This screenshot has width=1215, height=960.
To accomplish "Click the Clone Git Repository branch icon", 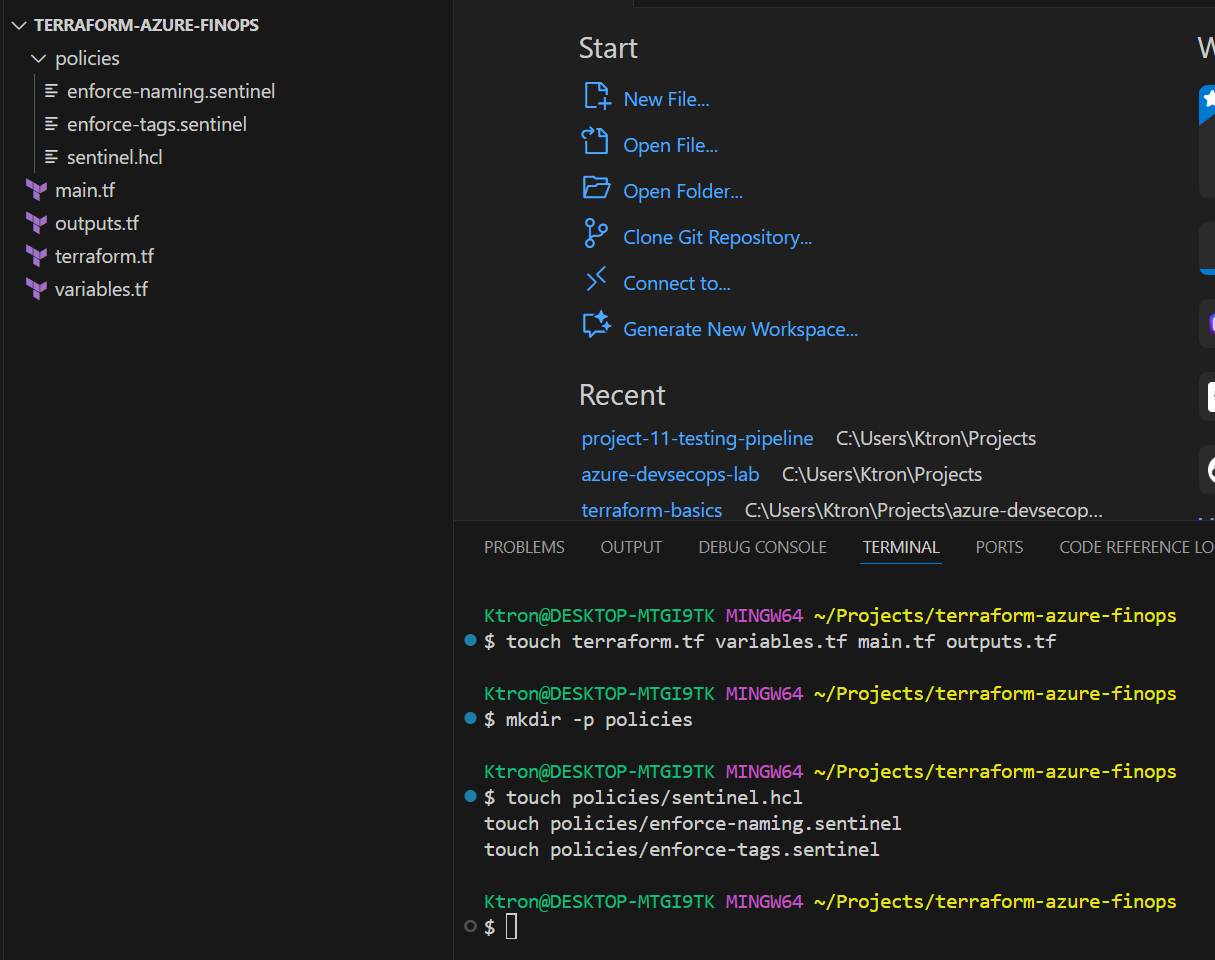I will (596, 235).
